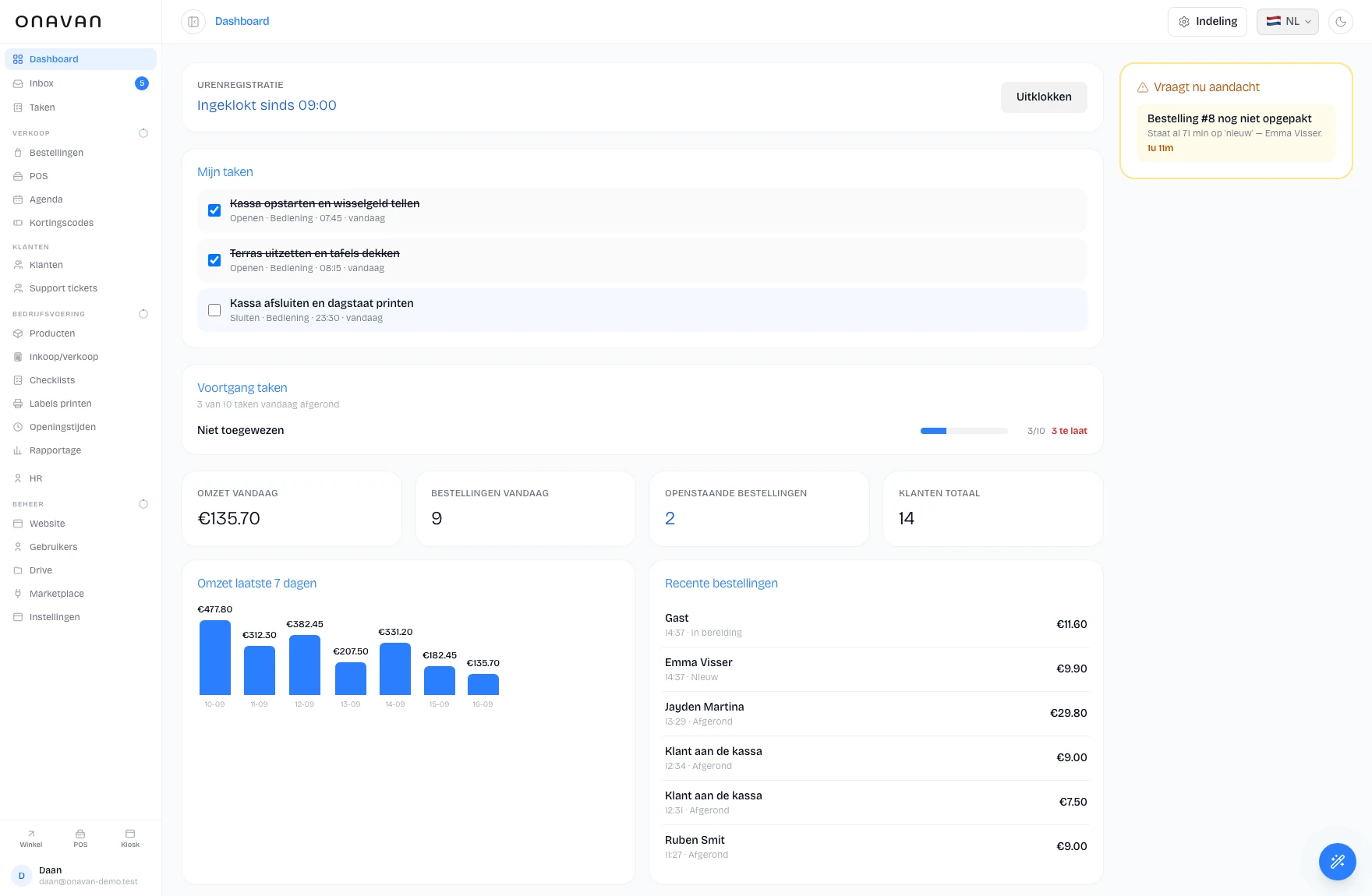Click the Website icon in Beheer
This screenshot has width=1372, height=896.
(x=18, y=524)
